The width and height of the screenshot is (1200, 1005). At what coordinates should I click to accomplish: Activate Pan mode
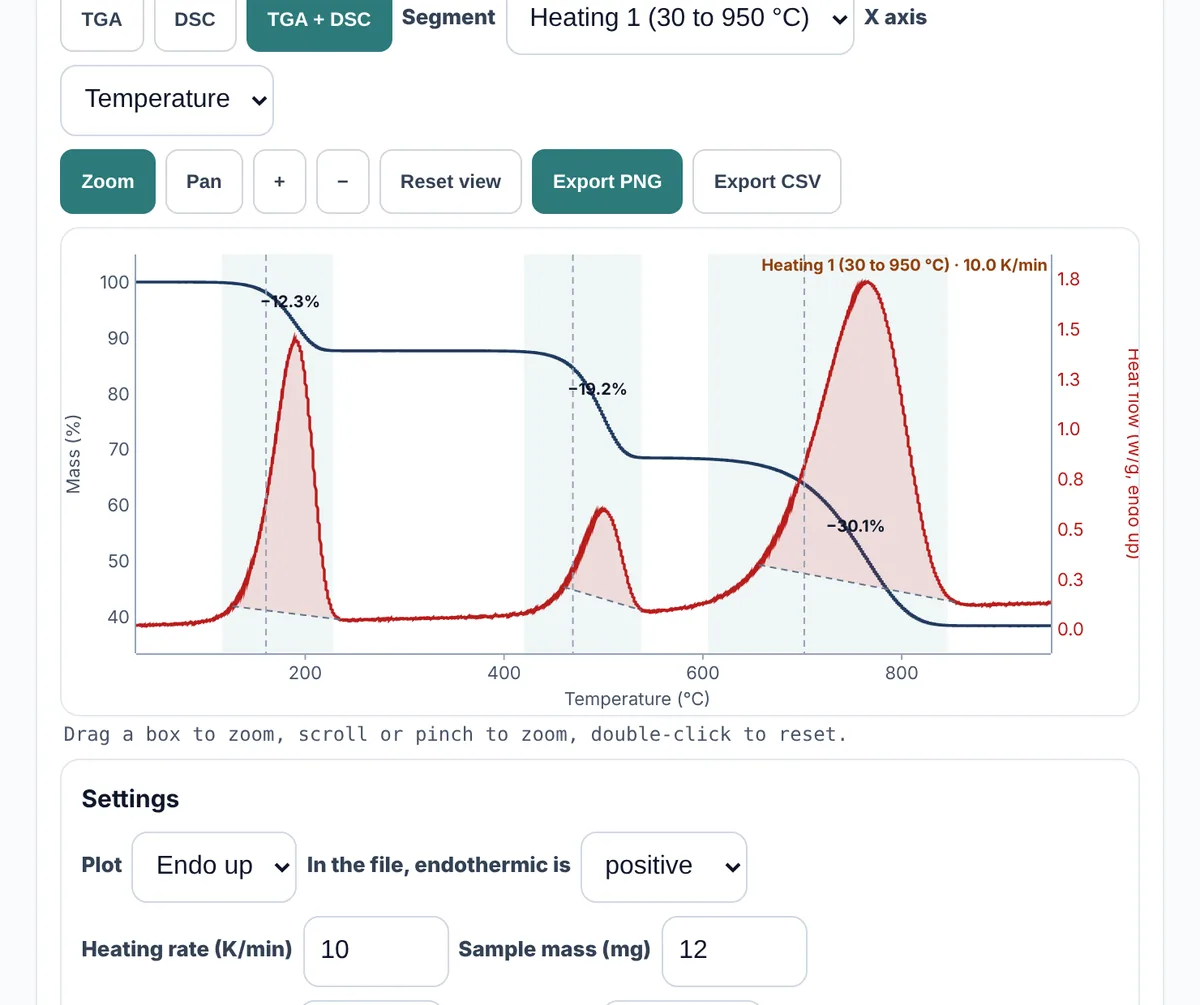point(204,181)
